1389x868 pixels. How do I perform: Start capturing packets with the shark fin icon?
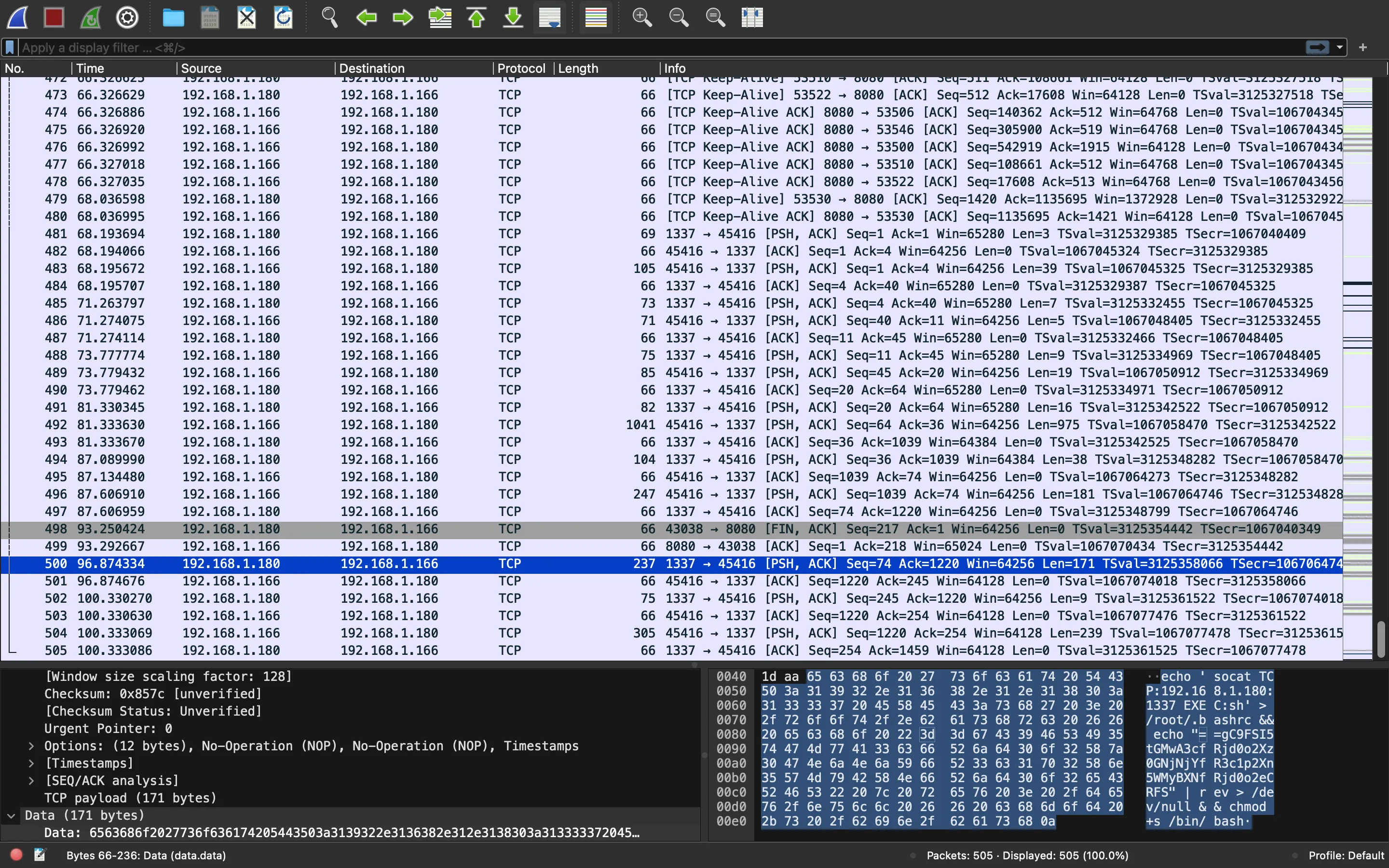tap(17, 17)
